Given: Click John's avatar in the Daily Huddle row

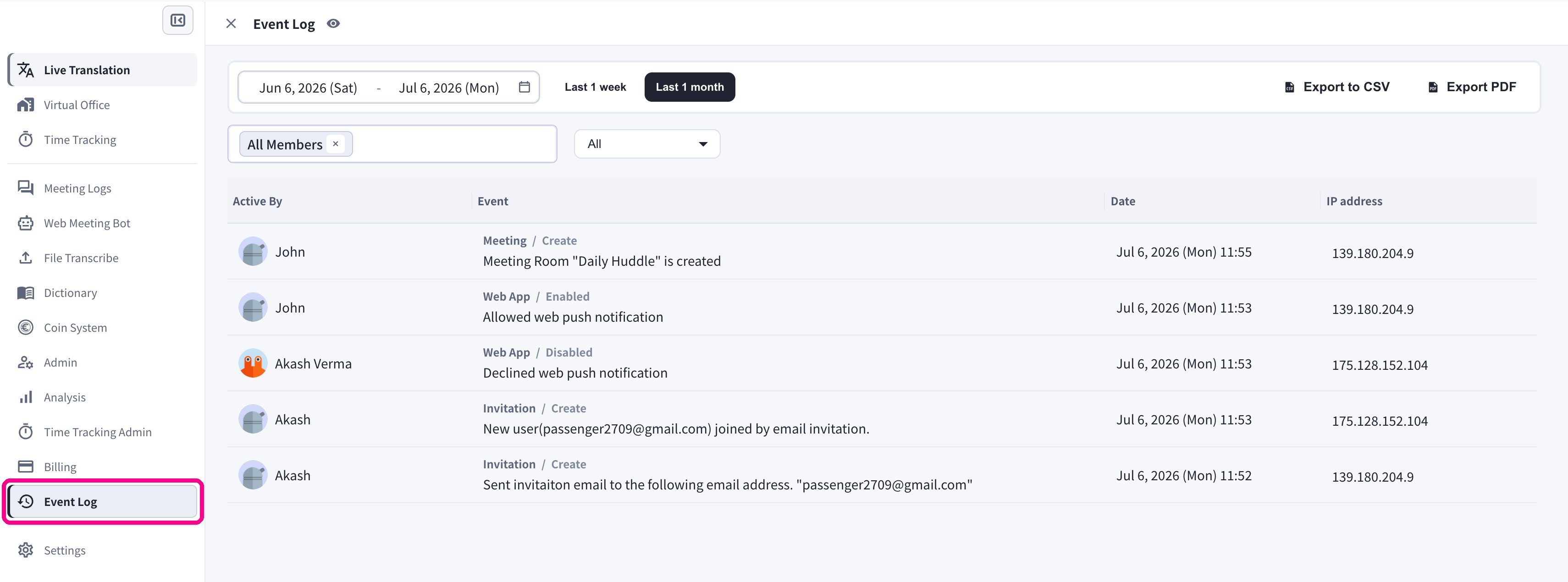Looking at the screenshot, I should click(x=253, y=252).
